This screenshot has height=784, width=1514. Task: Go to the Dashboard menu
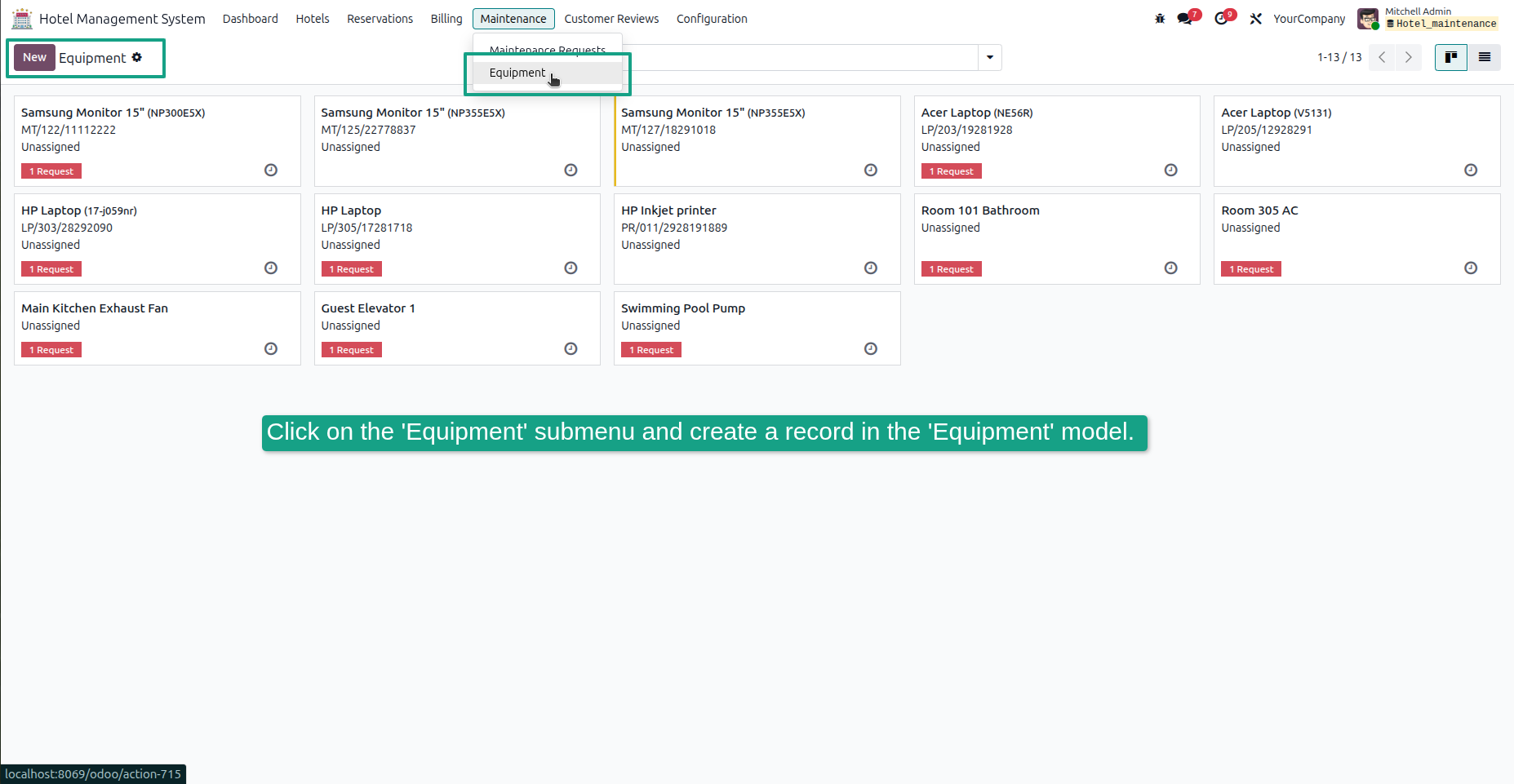(x=251, y=19)
